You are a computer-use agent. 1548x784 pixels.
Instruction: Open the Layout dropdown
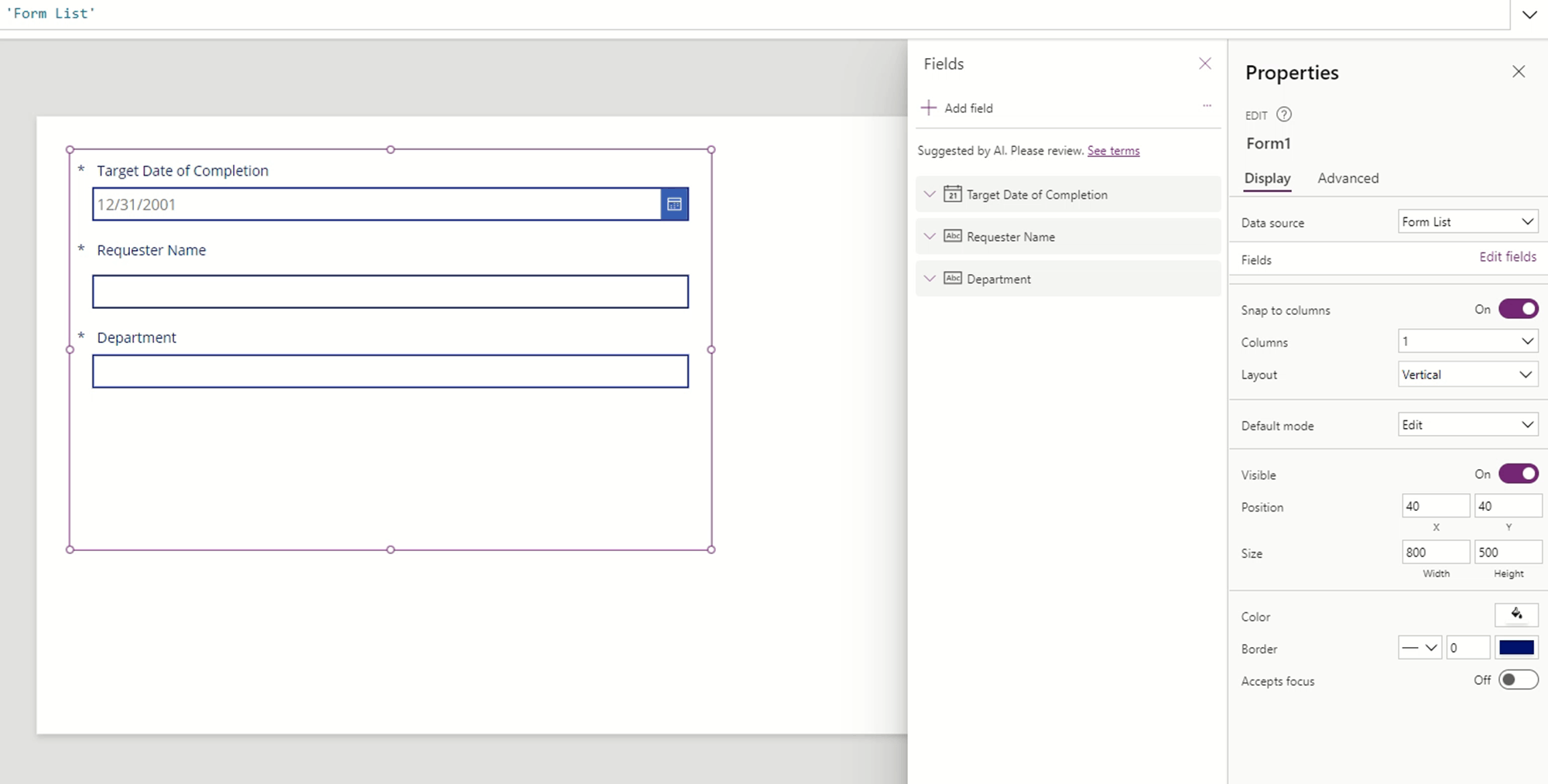[1468, 375]
